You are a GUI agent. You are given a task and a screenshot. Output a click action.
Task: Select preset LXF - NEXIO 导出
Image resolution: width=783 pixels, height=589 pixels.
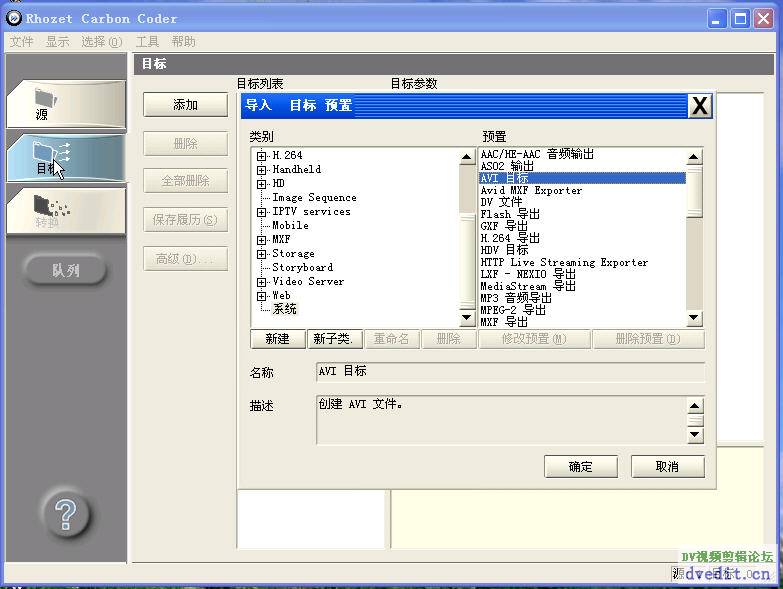(x=528, y=274)
